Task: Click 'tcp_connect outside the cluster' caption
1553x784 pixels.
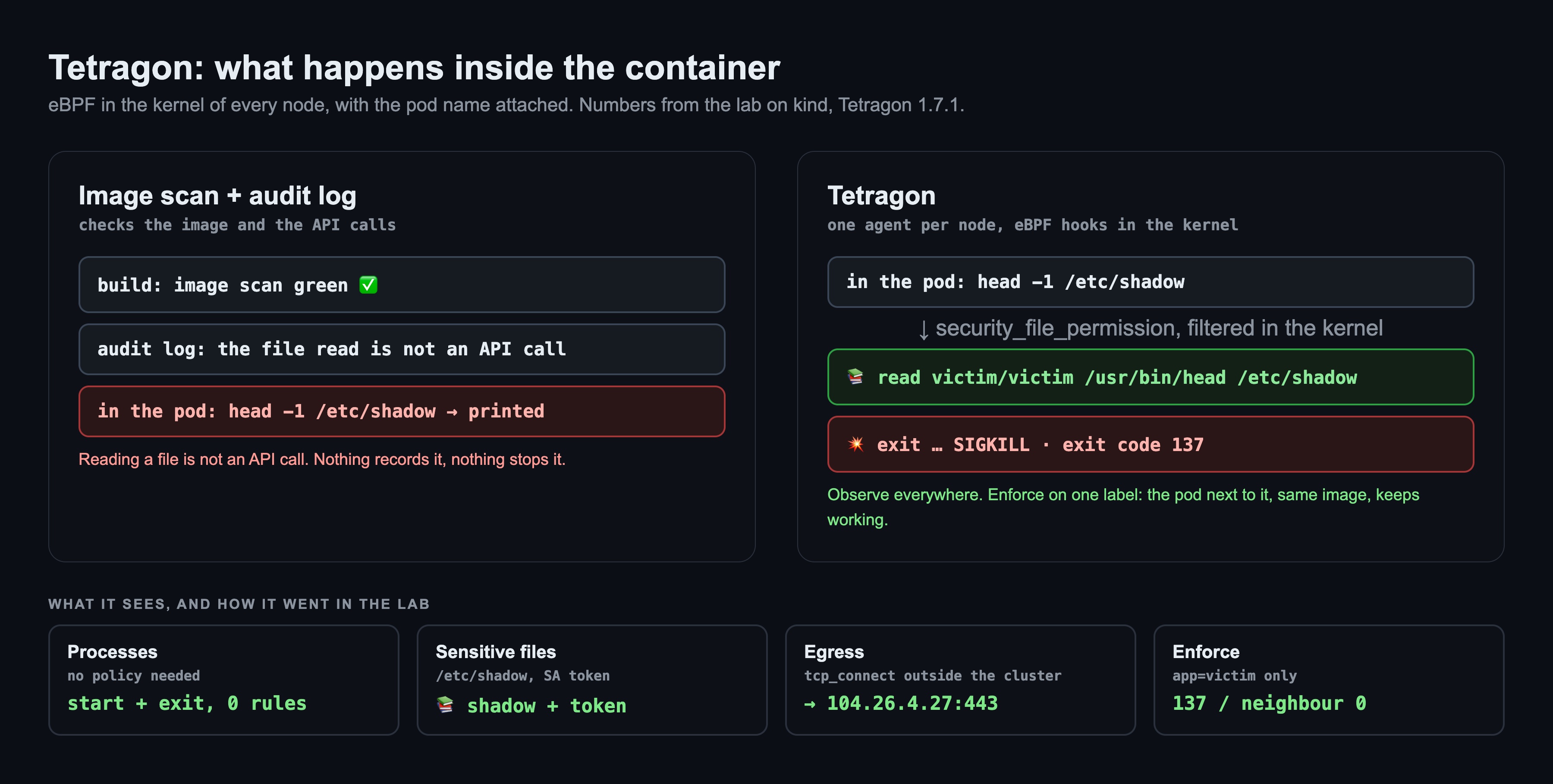Action: coord(933,675)
